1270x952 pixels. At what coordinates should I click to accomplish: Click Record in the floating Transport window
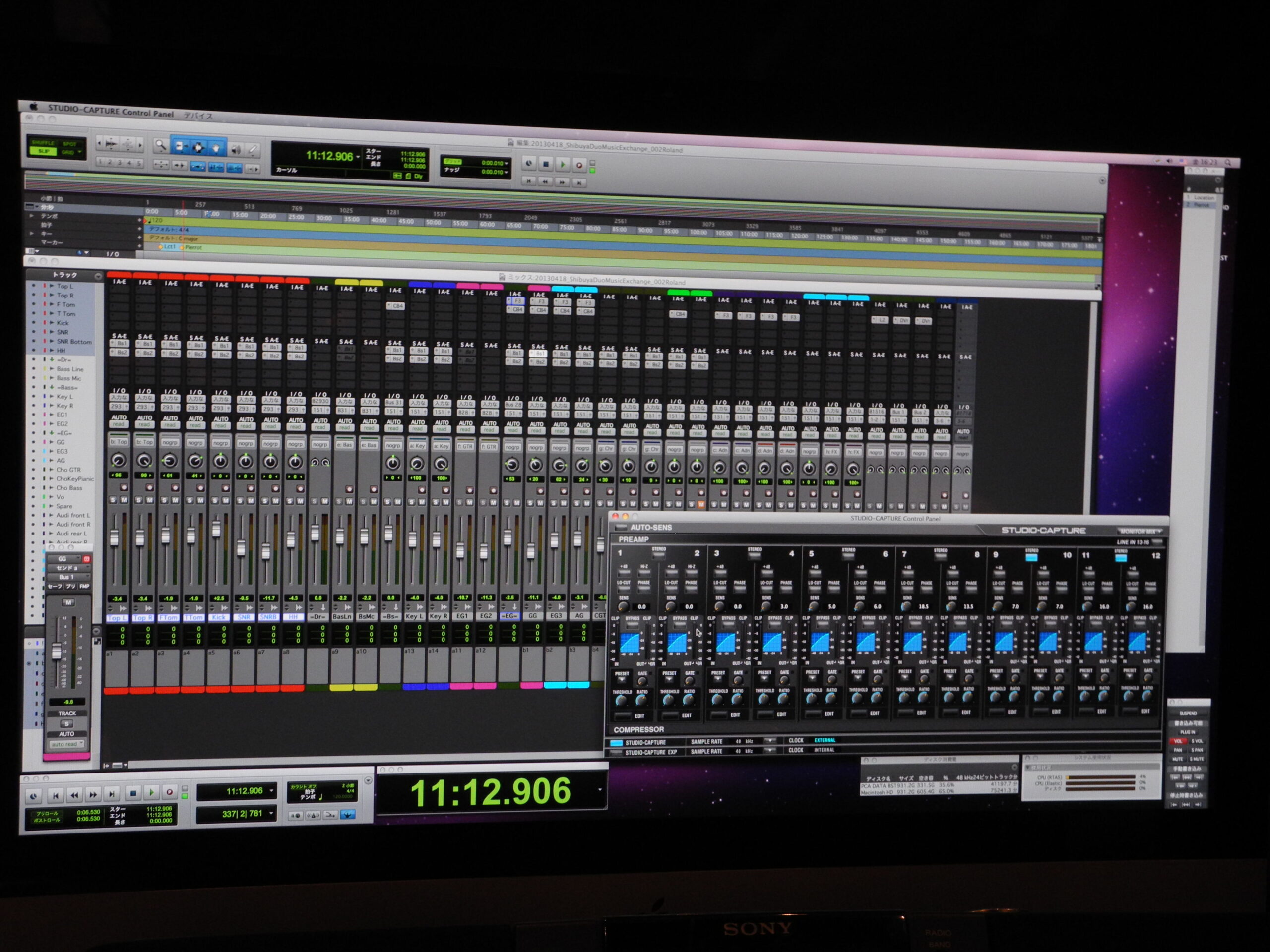pos(169,792)
